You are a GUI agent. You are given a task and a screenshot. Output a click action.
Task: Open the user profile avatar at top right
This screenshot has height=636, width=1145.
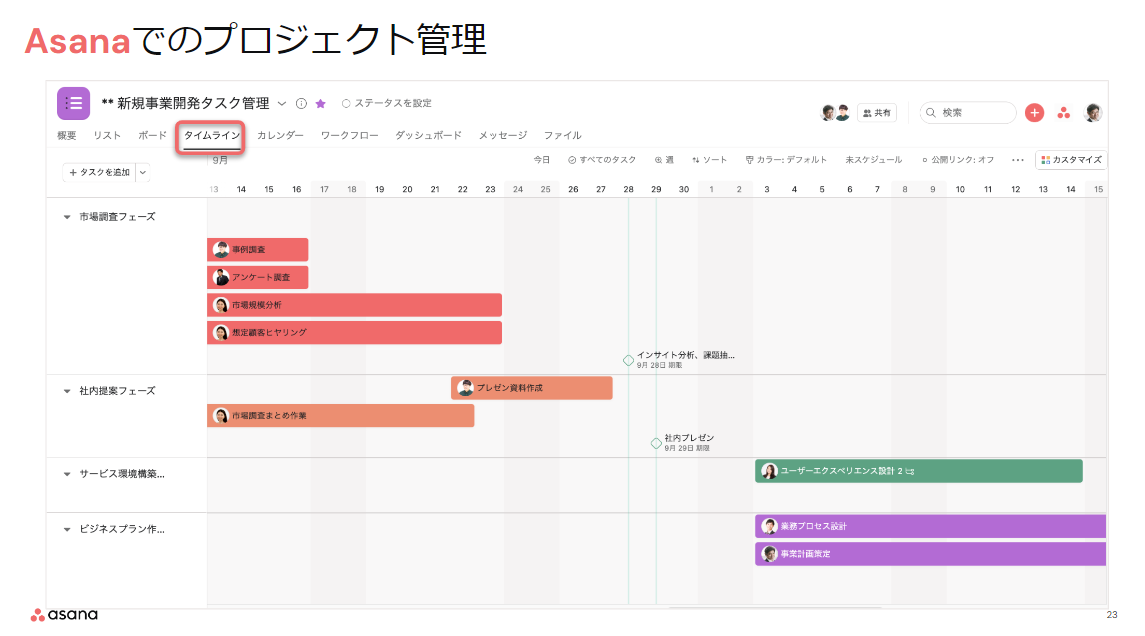tap(1093, 112)
